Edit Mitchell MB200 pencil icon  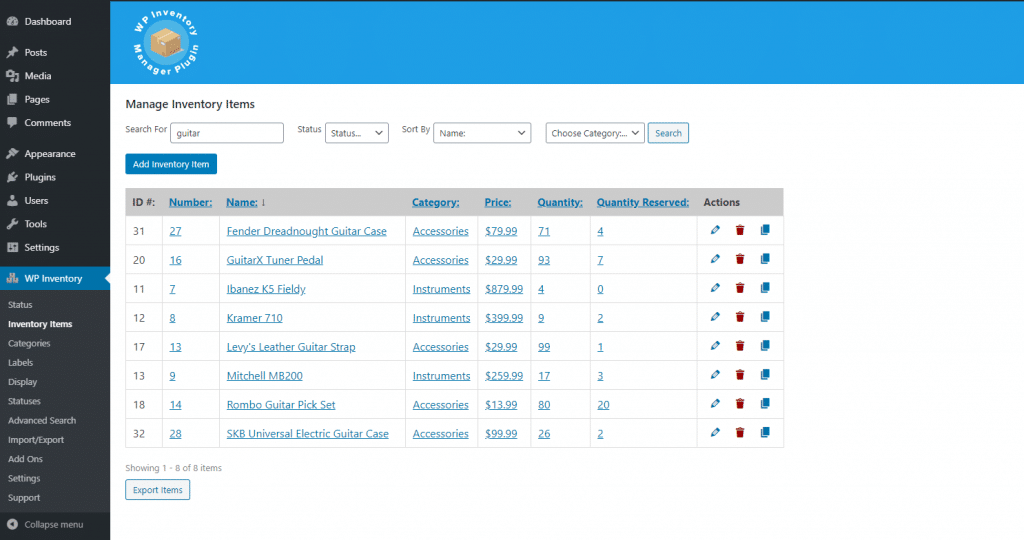715,375
